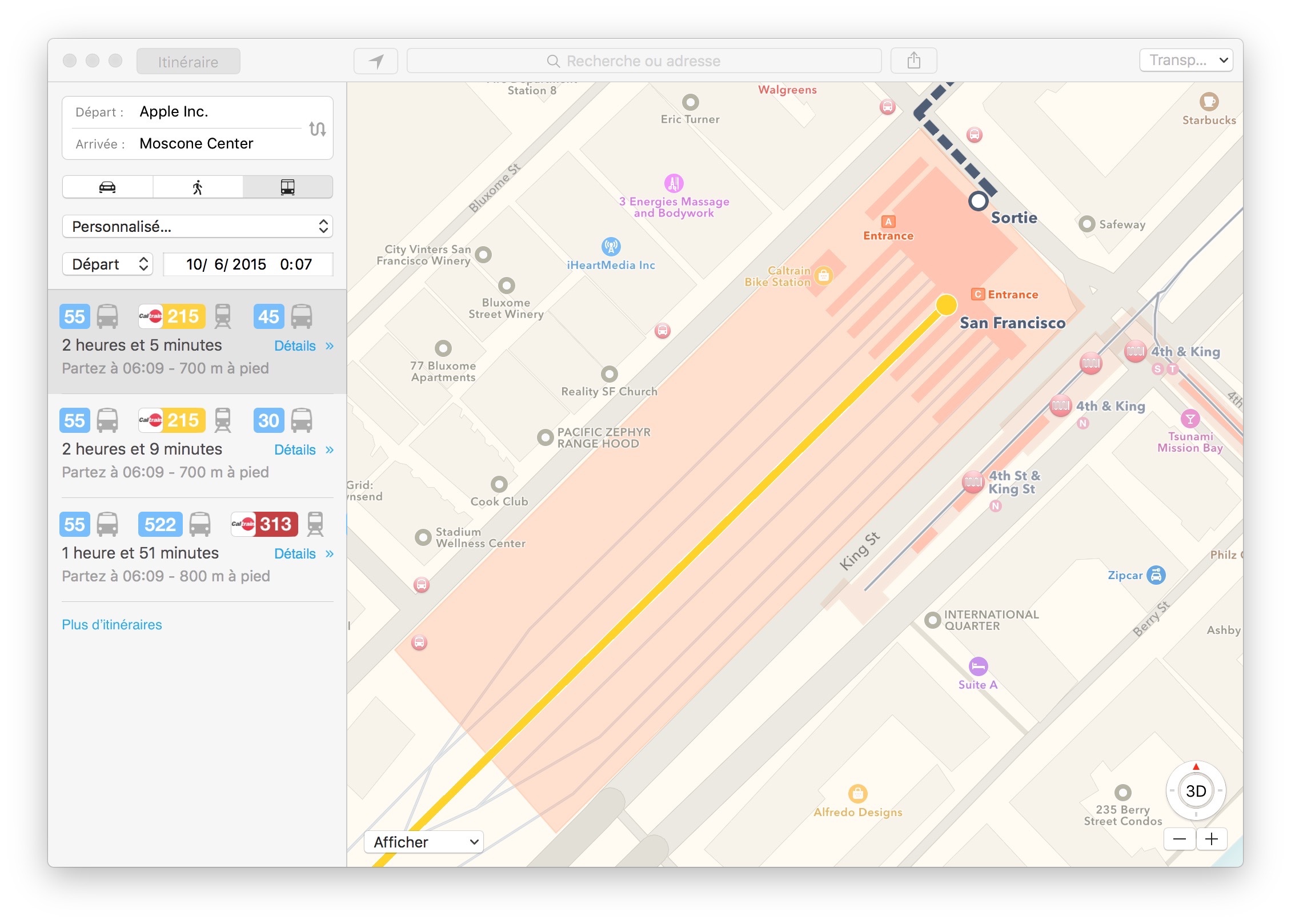Click the yellow San Francisco station dot

tap(946, 305)
